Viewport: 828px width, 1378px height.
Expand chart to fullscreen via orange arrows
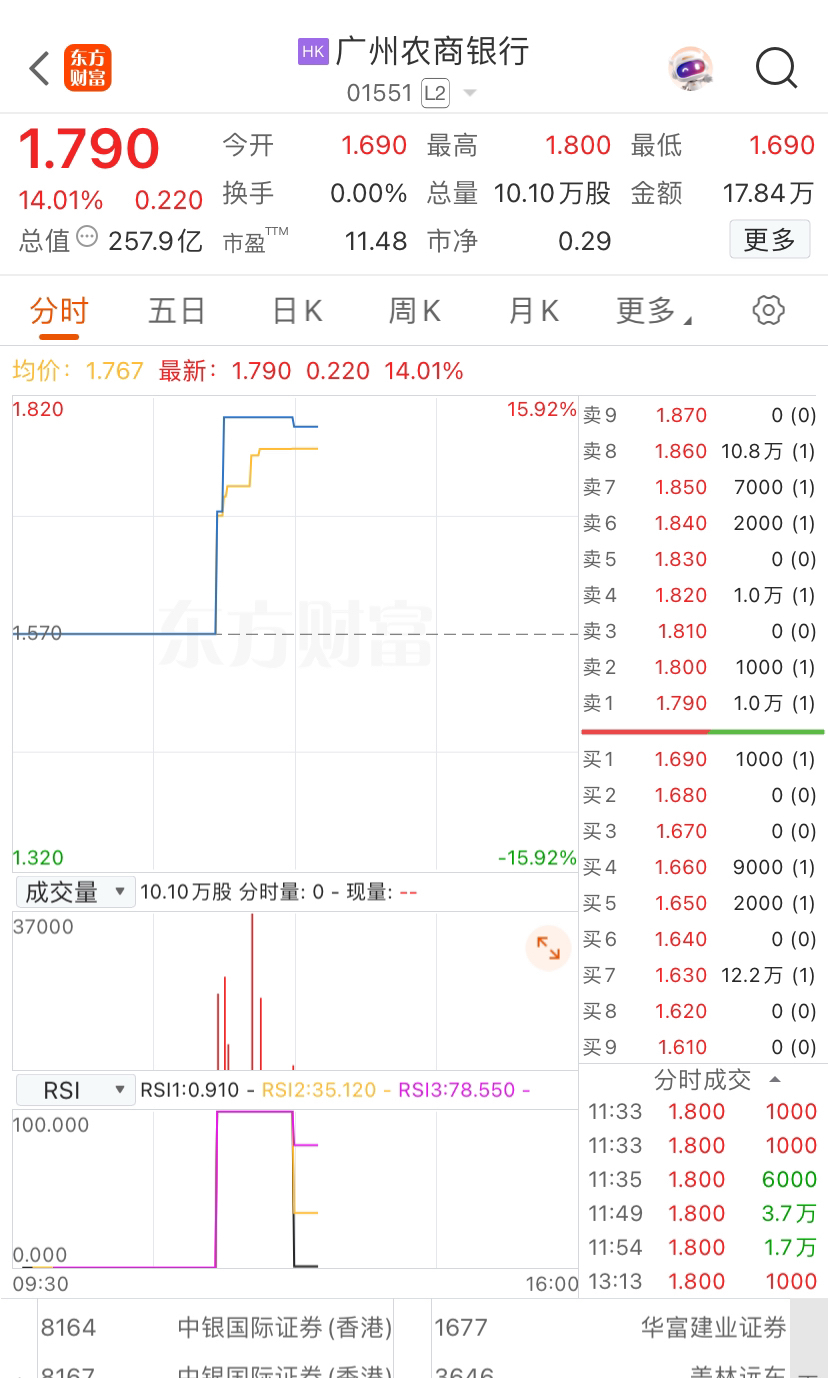548,948
